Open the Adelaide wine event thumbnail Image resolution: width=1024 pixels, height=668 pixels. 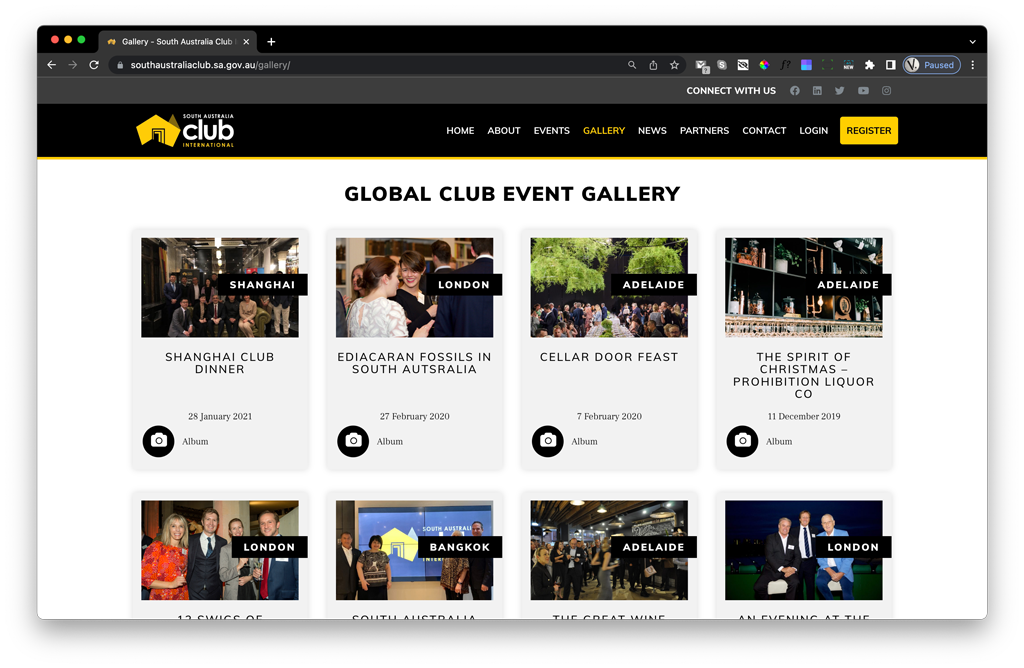pyautogui.click(x=609, y=550)
